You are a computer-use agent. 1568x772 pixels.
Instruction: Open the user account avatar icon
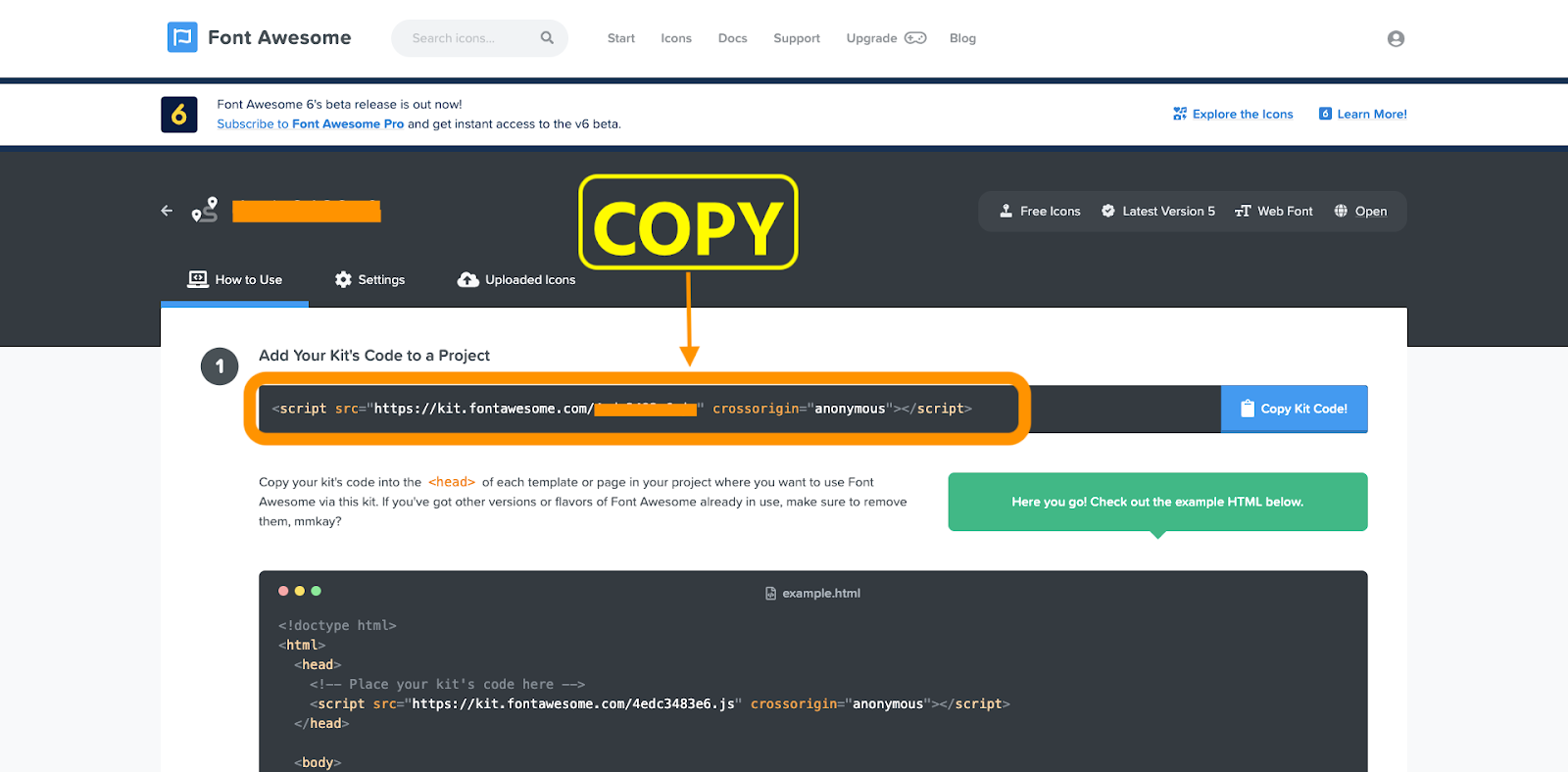pyautogui.click(x=1396, y=38)
